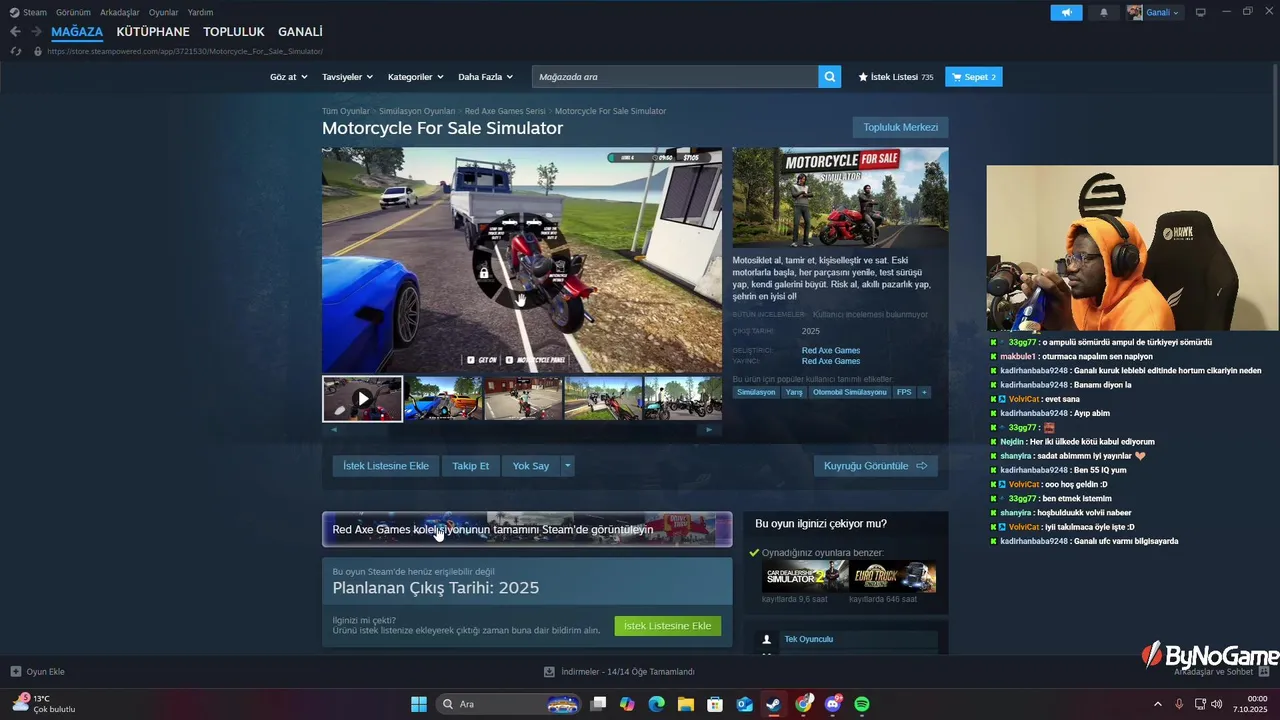Click the padlock icon beside the URL
The height and width of the screenshot is (720, 1280).
(x=38, y=51)
